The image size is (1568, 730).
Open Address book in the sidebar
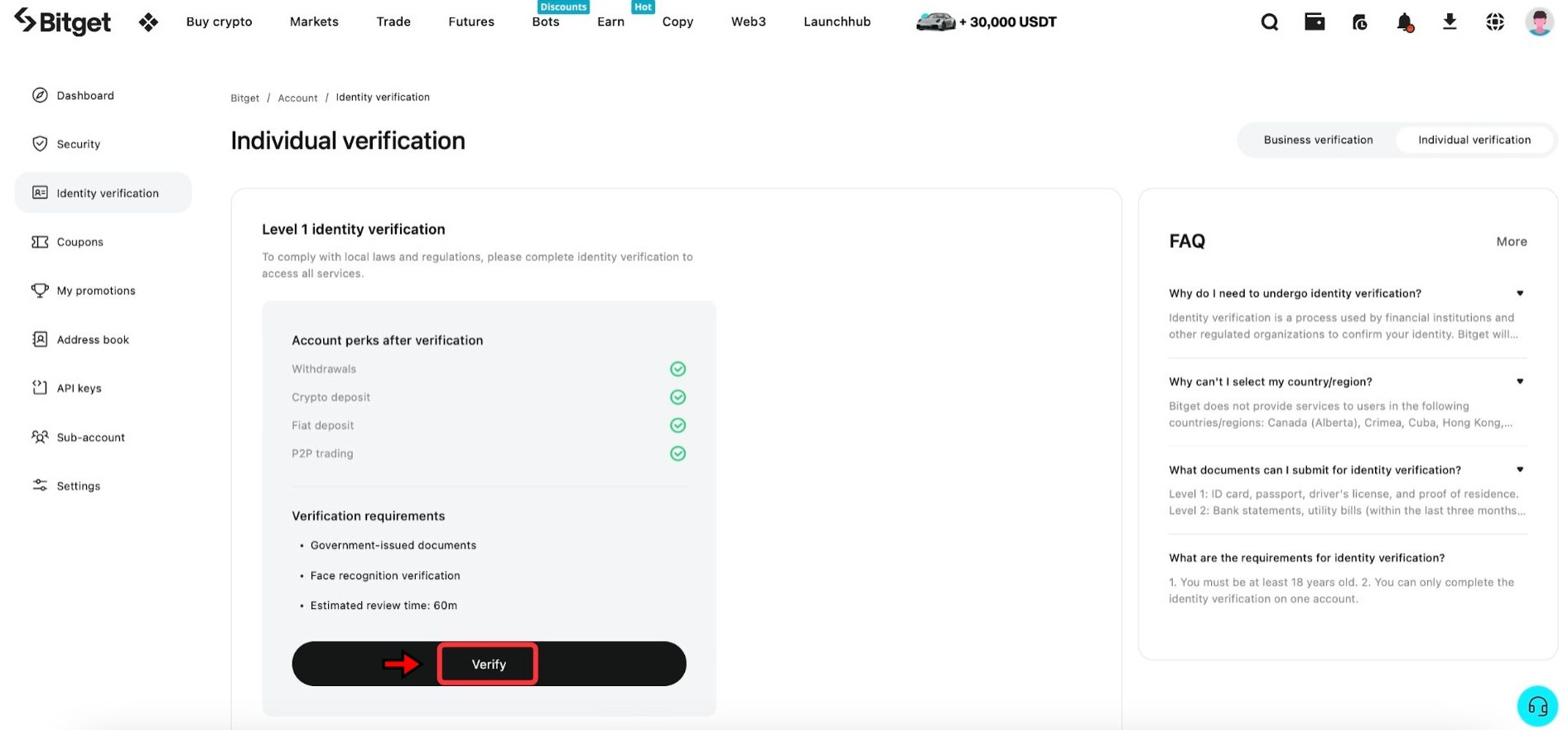93,340
